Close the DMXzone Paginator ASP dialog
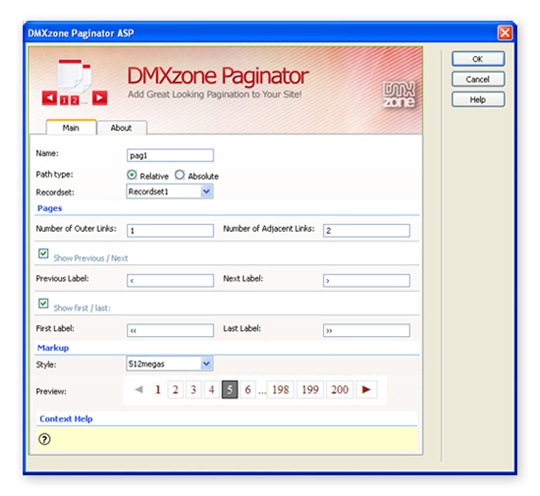This screenshot has width=540, height=496. [505, 33]
